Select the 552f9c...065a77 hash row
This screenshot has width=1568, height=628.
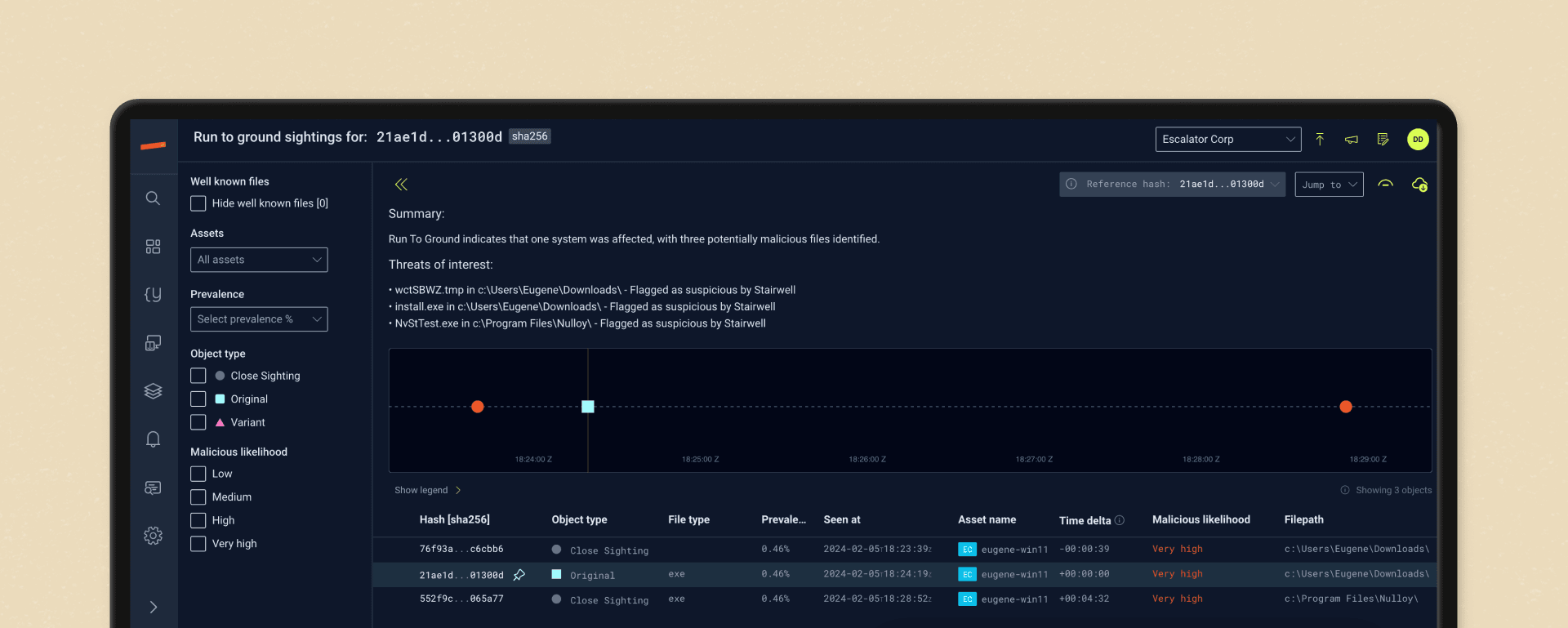point(461,599)
